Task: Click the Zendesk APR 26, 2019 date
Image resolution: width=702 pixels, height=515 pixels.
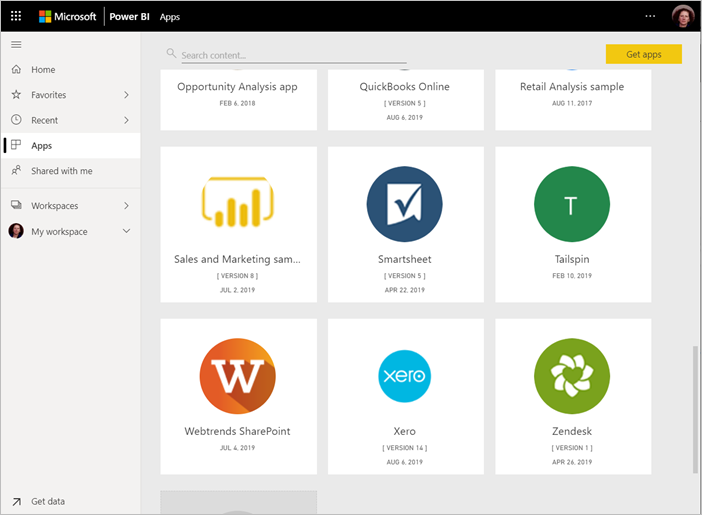Action: [x=572, y=462]
